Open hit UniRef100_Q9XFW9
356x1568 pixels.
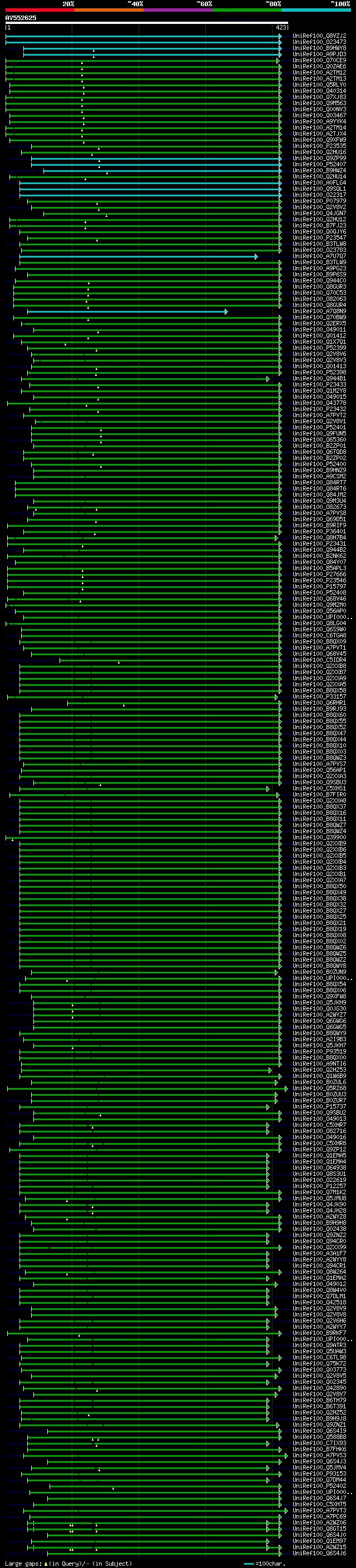click(319, 140)
